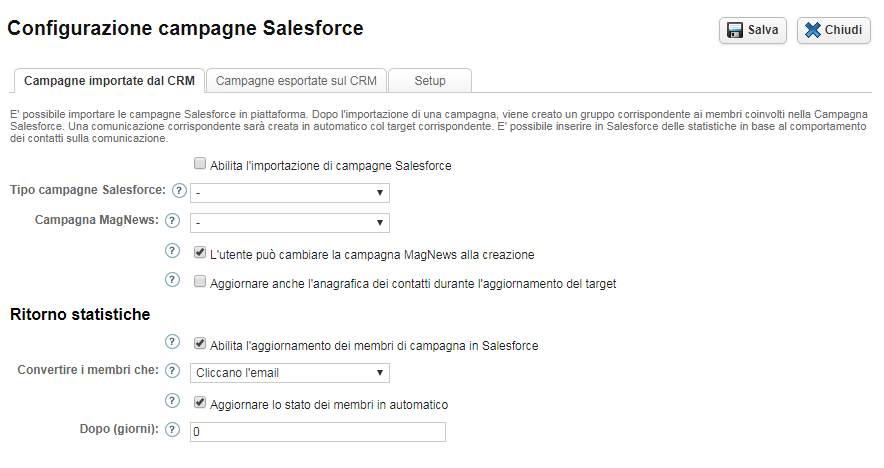Screen dimensions: 884x468
Task: Enable Abilita l'importazione di campagne Salesforce checkbox
Action: [x=200, y=164]
